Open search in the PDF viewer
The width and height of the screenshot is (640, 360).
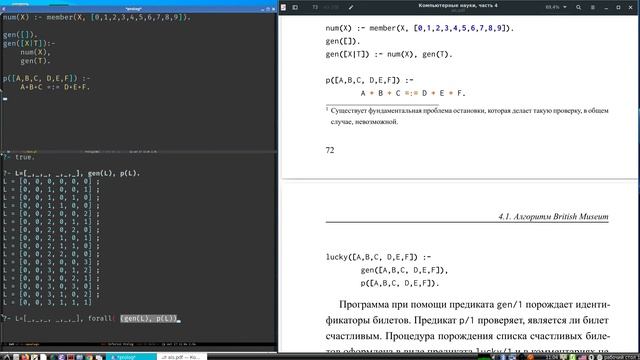[578, 7]
